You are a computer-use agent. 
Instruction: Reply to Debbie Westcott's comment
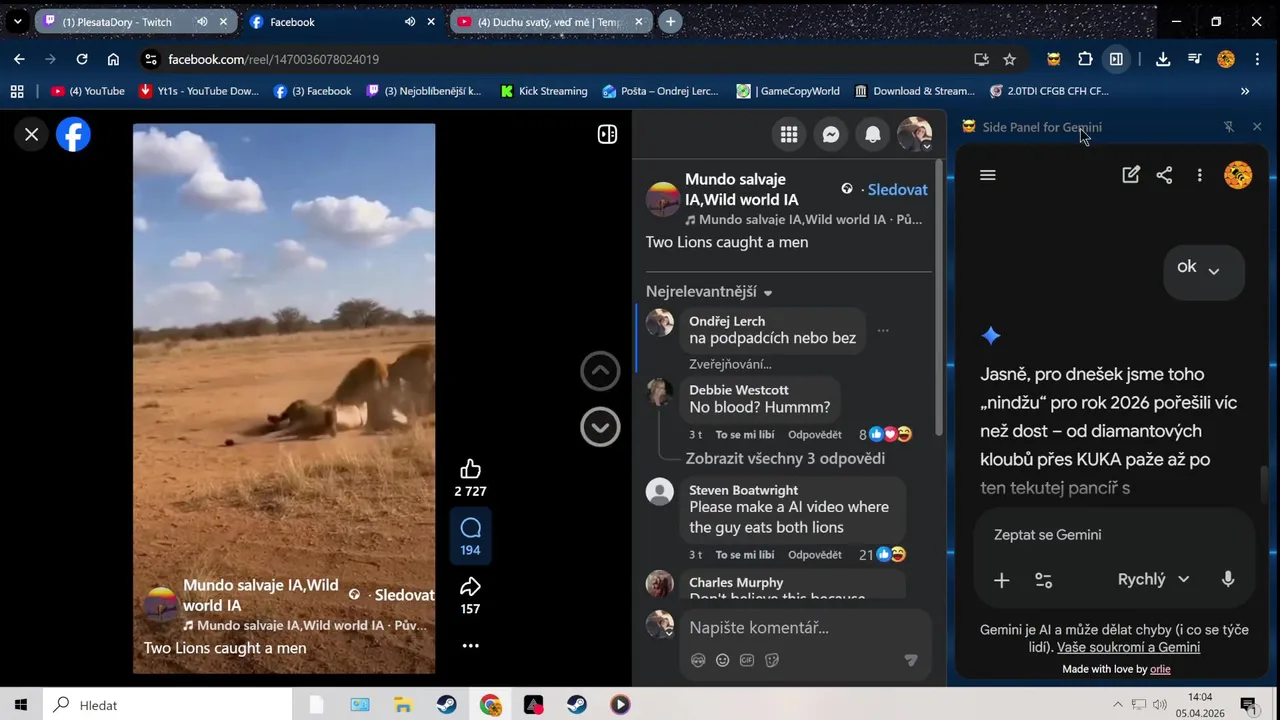[814, 435]
